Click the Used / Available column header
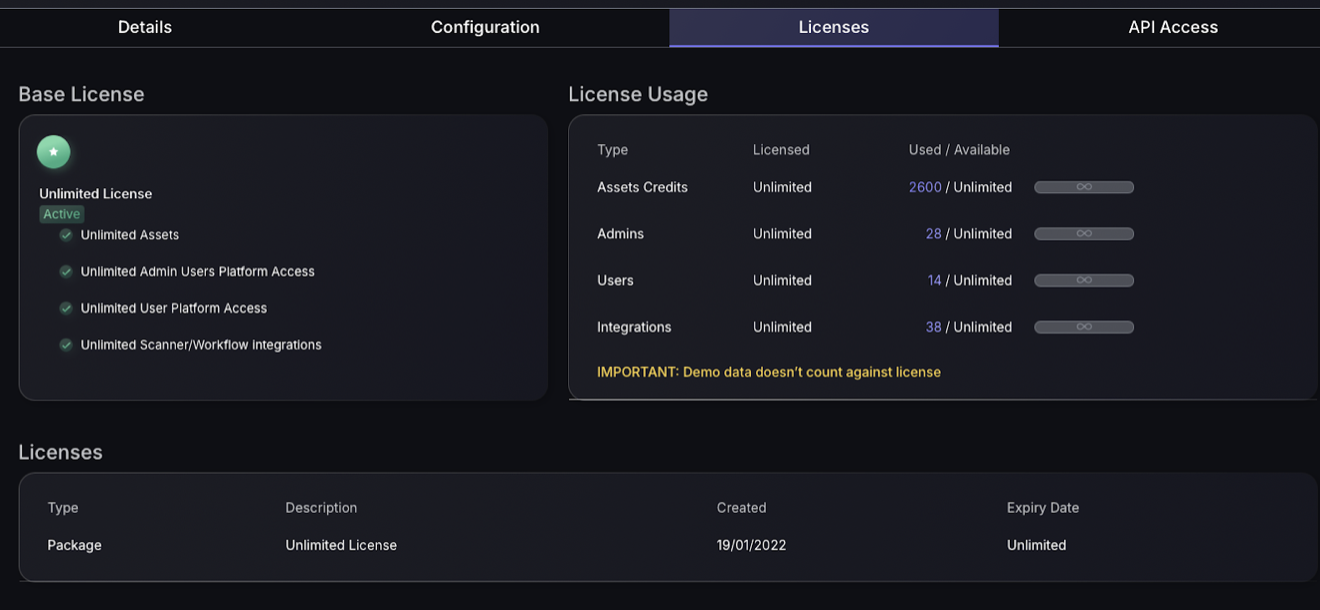This screenshot has width=1320, height=610. pos(959,150)
